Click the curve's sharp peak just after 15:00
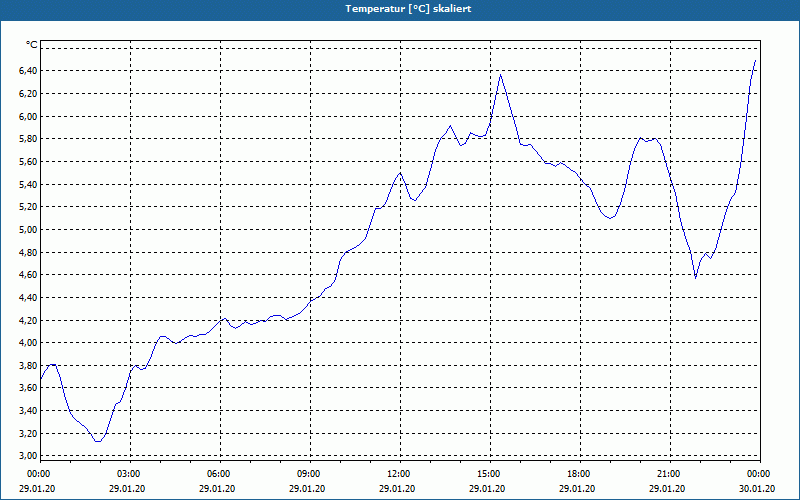The height and width of the screenshot is (500, 800). pos(501,75)
